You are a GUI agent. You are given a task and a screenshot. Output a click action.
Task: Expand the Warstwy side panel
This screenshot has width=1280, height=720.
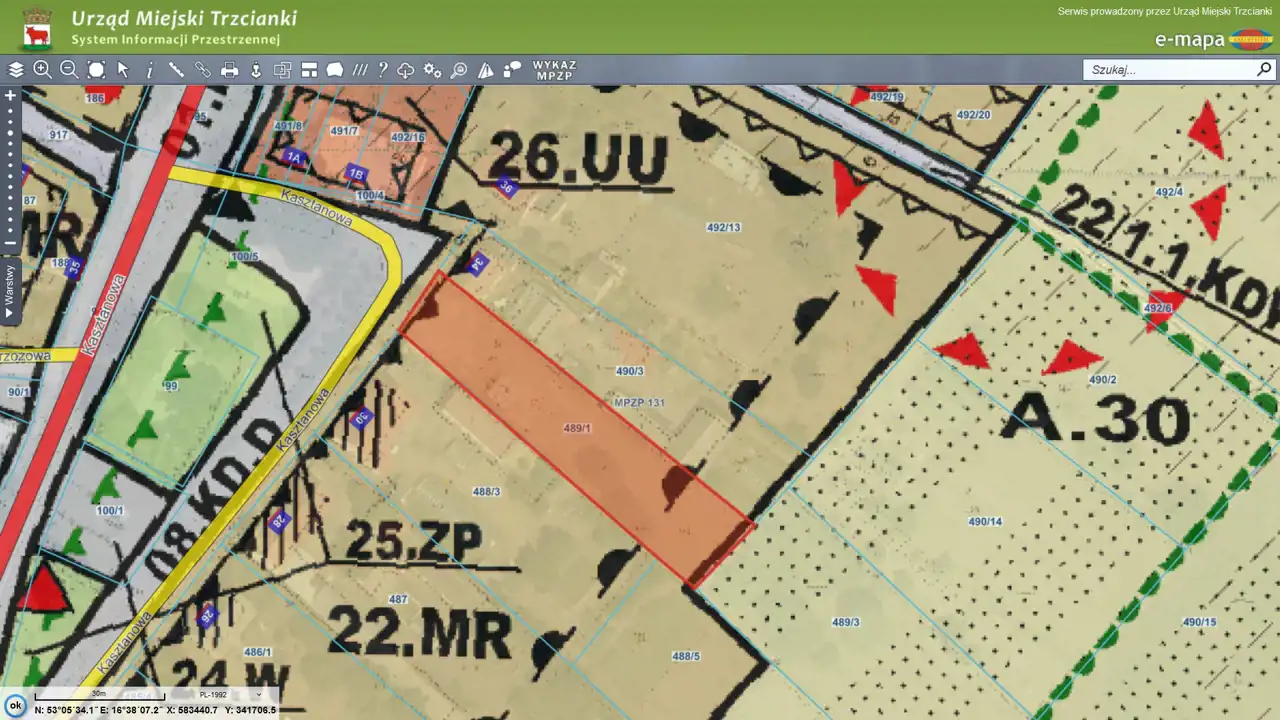10,291
